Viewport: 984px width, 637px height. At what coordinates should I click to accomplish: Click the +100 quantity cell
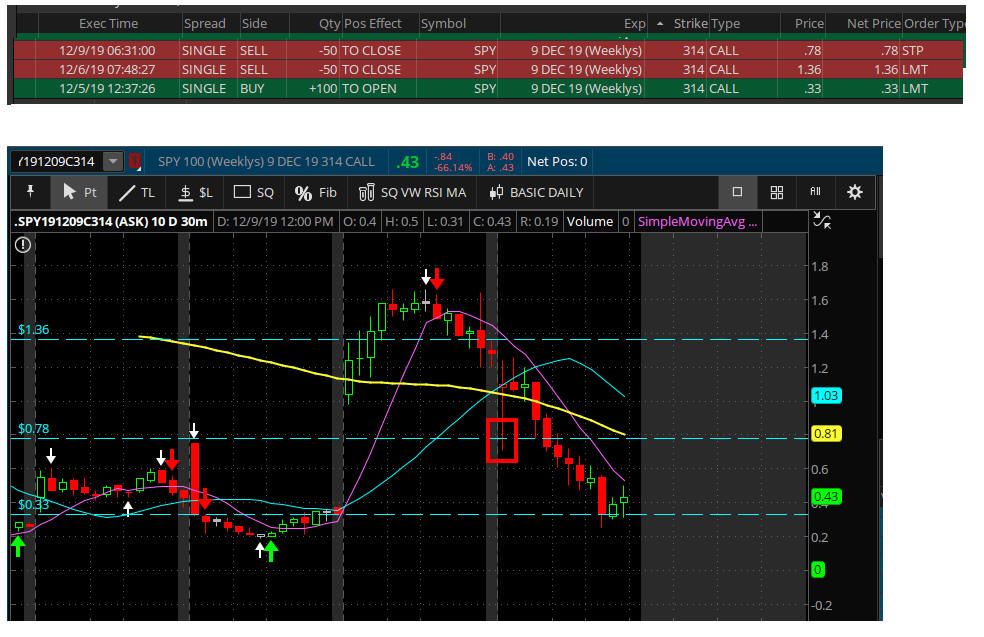[x=323, y=88]
